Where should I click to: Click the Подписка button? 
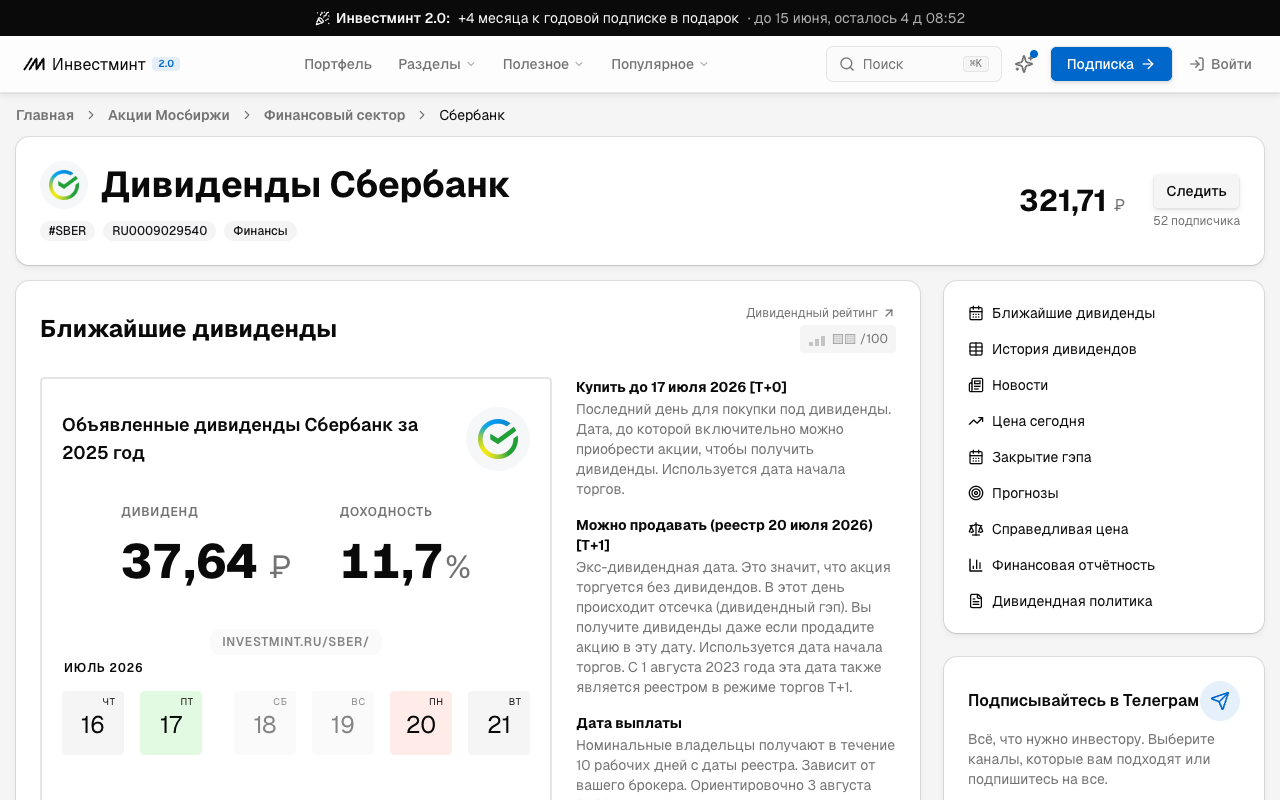pos(1111,64)
